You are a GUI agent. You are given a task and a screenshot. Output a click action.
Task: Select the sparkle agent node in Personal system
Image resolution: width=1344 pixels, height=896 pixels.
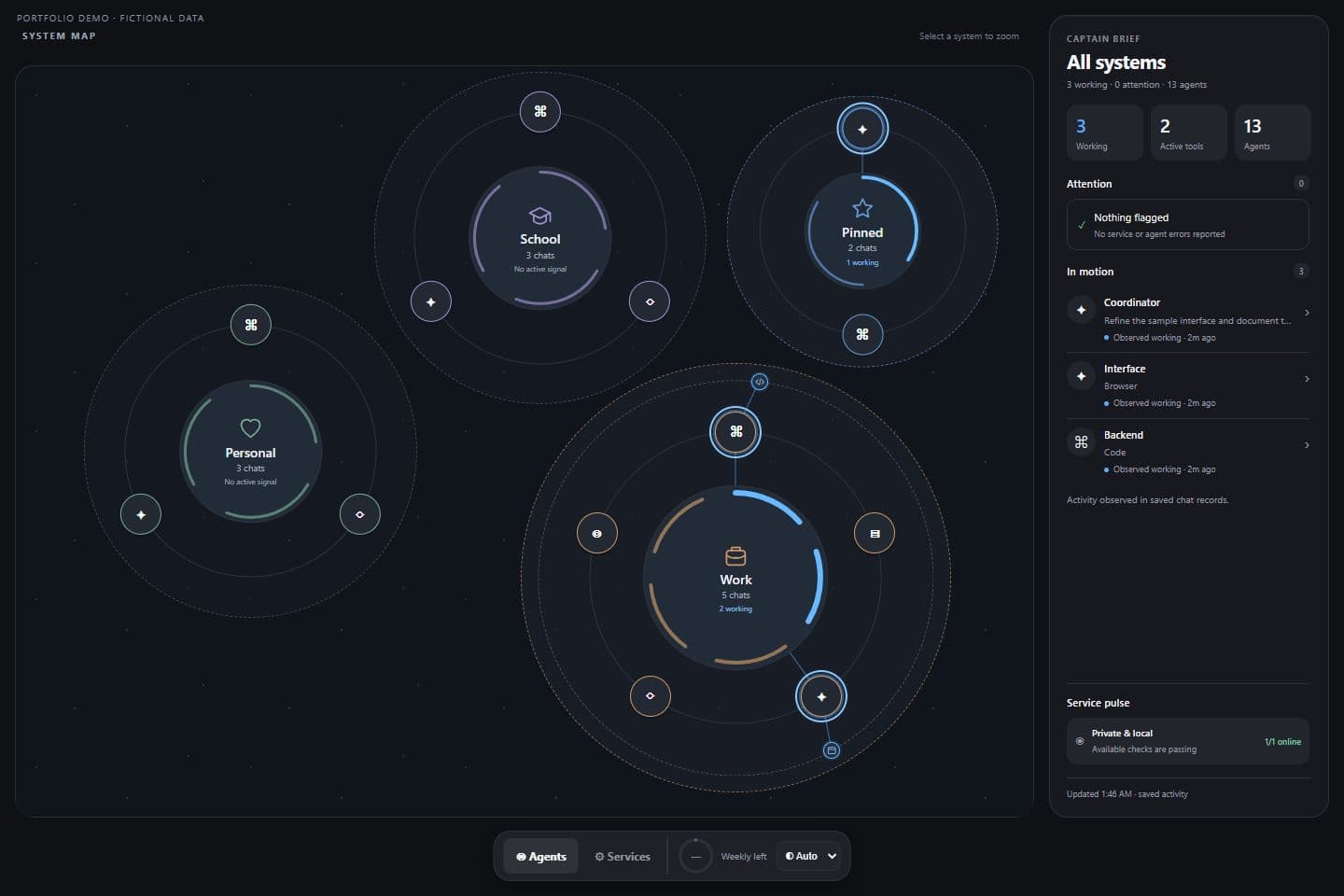[141, 514]
